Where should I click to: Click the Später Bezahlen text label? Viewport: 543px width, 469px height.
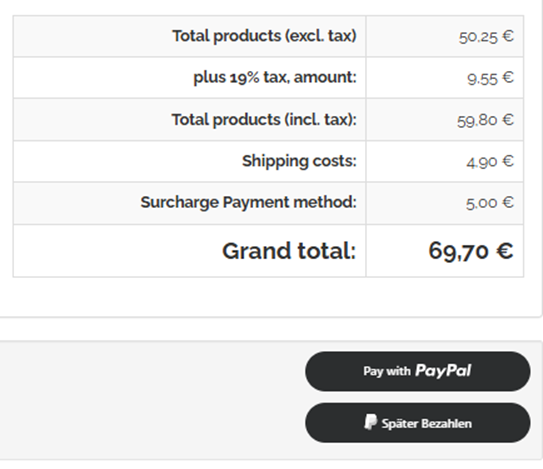click(x=426, y=423)
